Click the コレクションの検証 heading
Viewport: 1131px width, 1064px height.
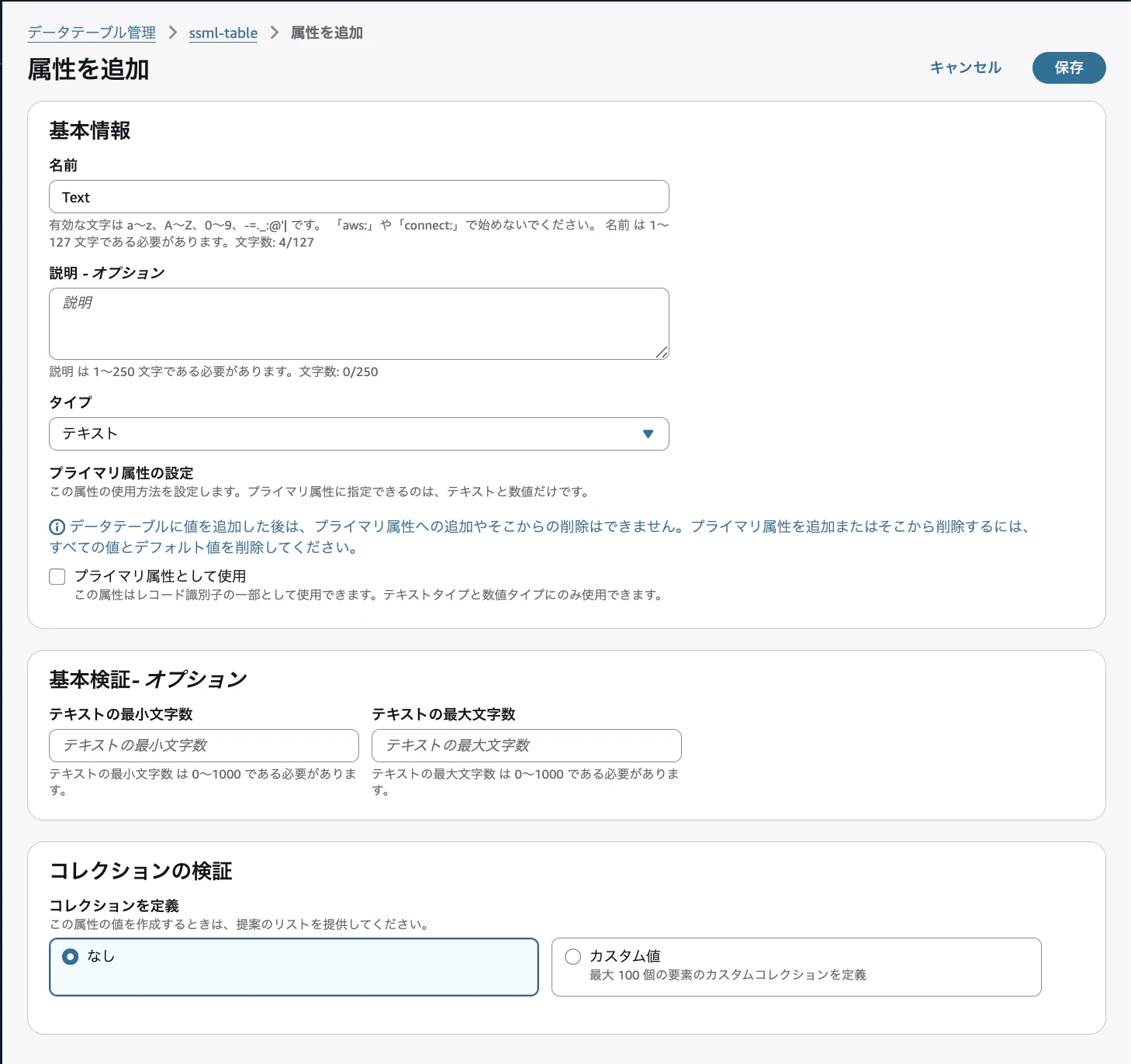click(141, 871)
